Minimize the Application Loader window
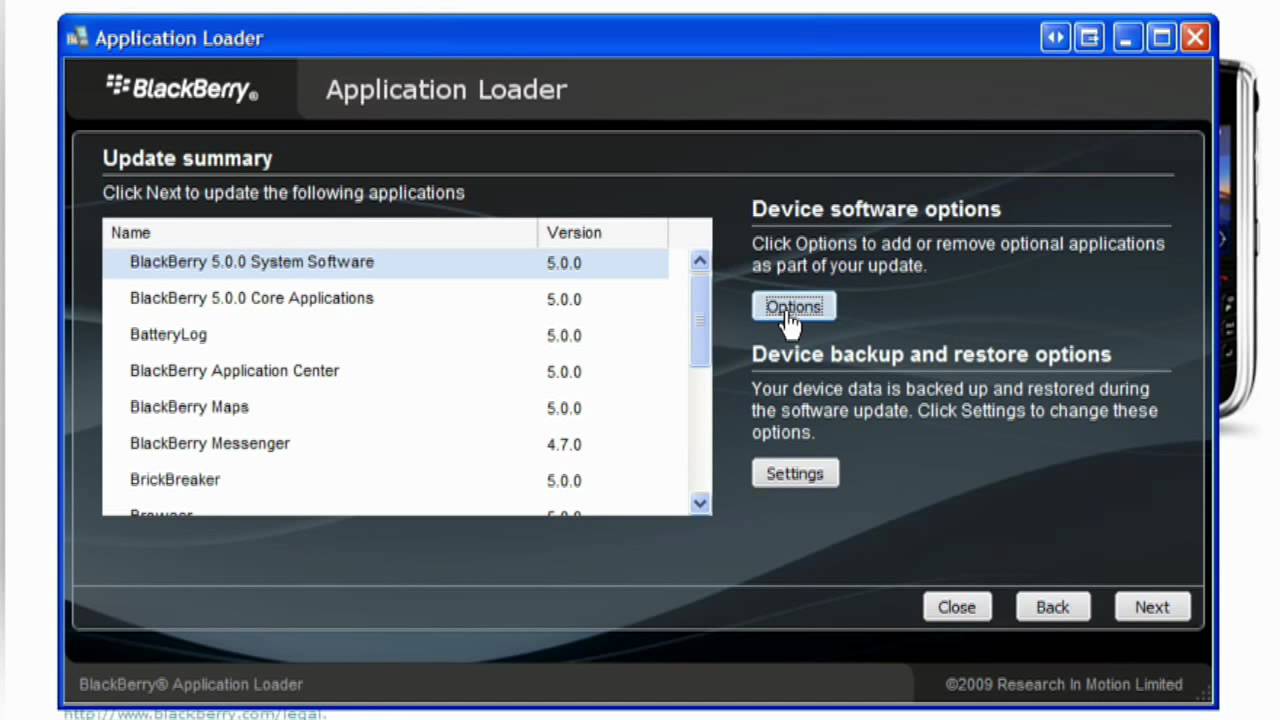Viewport: 1280px width, 720px height. [1126, 39]
